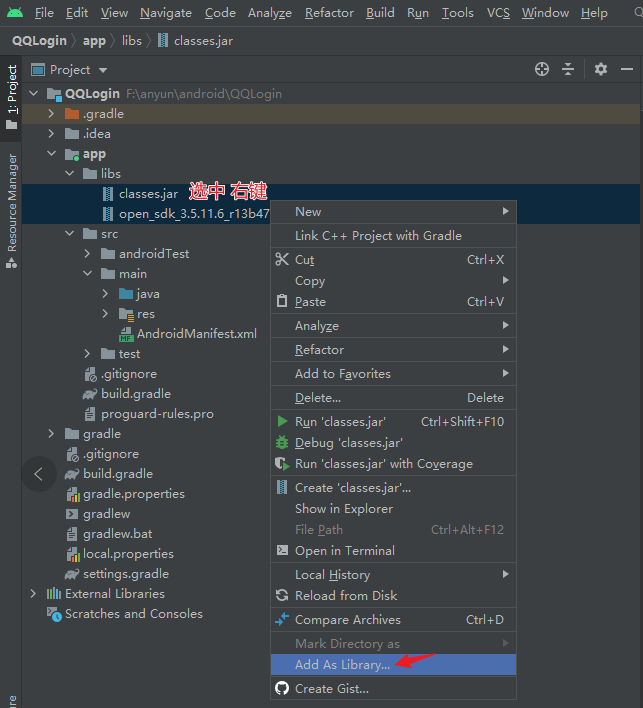Viewport: 643px width, 708px height.
Task: Click the green Run arrow icon
Action: (x=283, y=421)
